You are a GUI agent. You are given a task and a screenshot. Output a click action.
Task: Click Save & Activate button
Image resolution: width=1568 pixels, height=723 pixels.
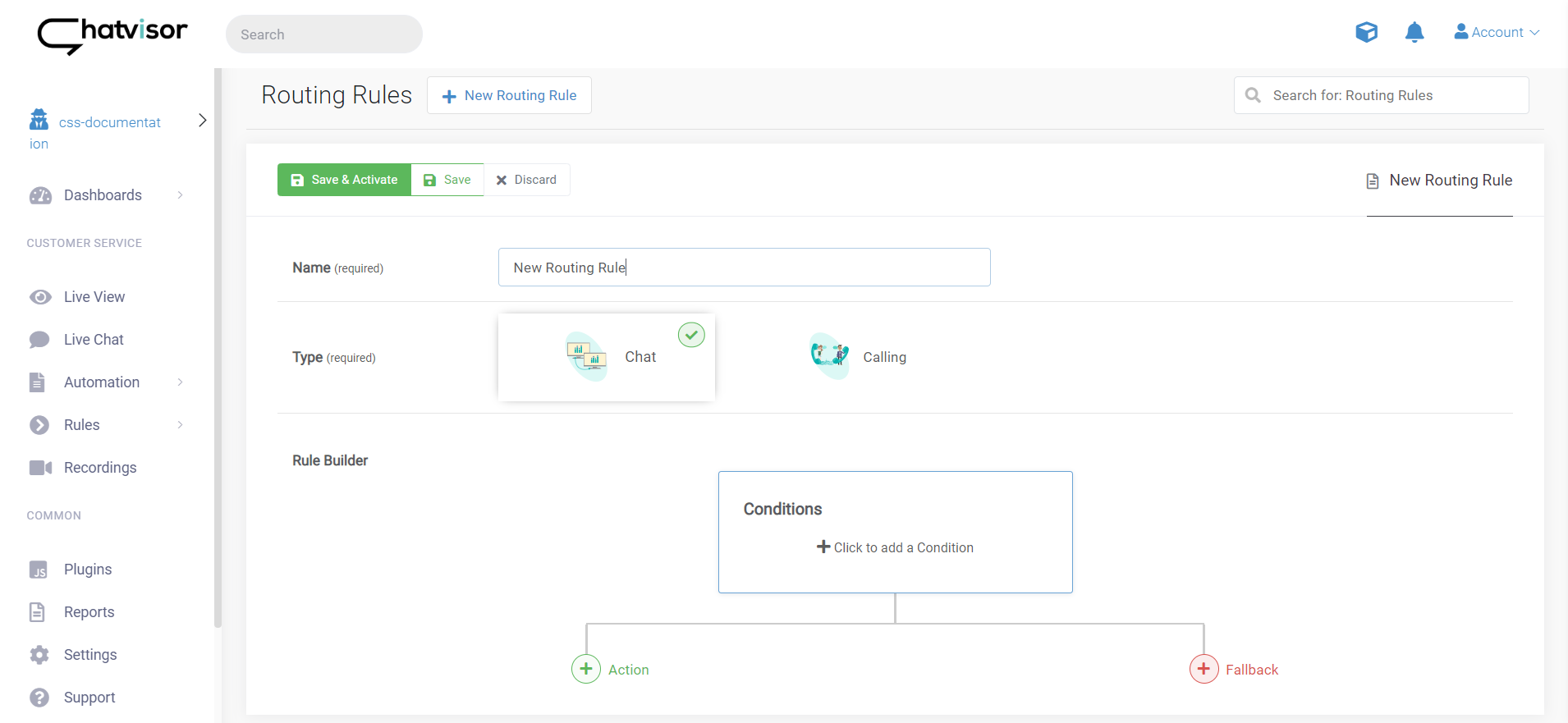point(344,180)
